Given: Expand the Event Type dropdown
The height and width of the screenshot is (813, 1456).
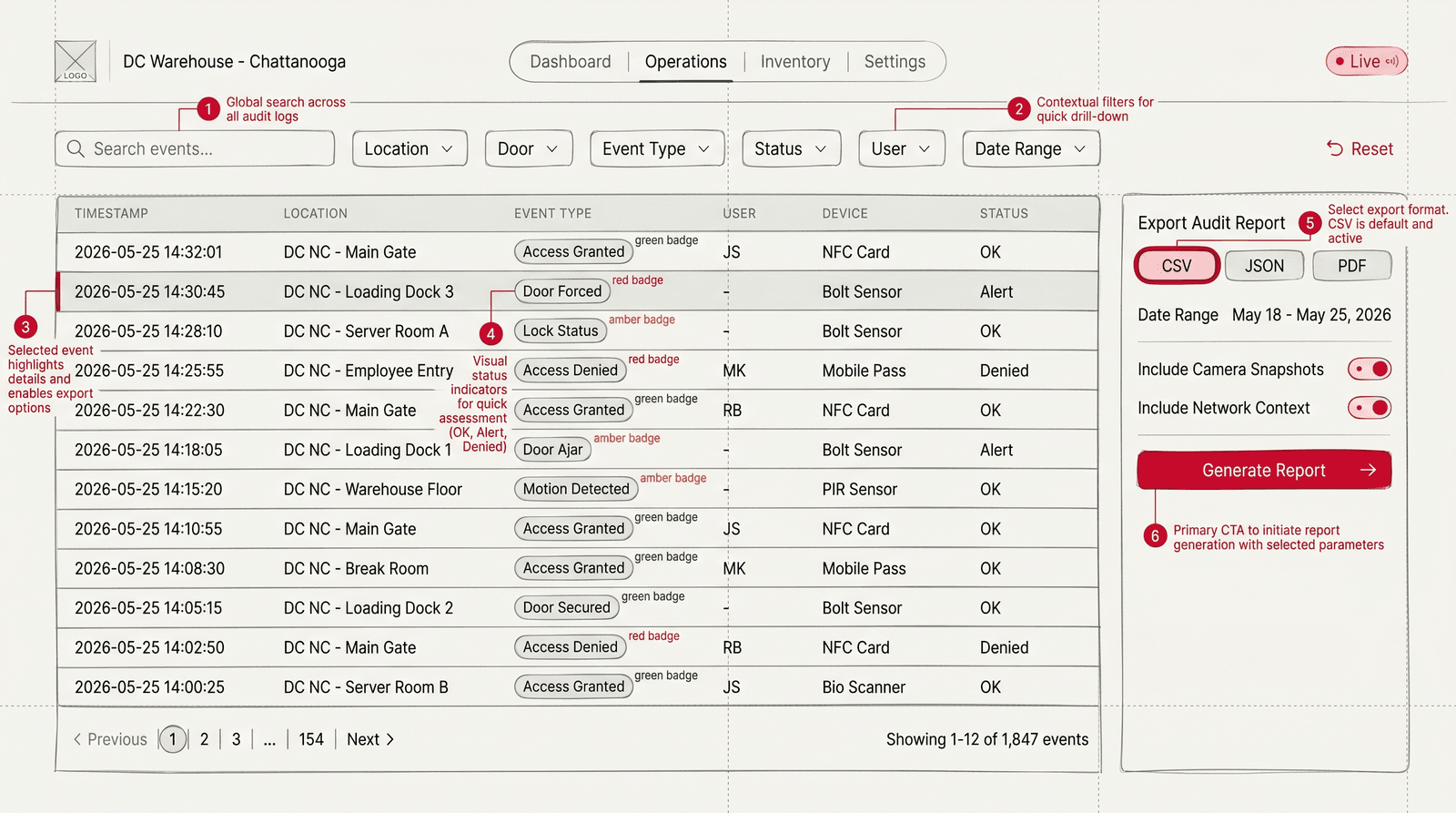Looking at the screenshot, I should (657, 148).
